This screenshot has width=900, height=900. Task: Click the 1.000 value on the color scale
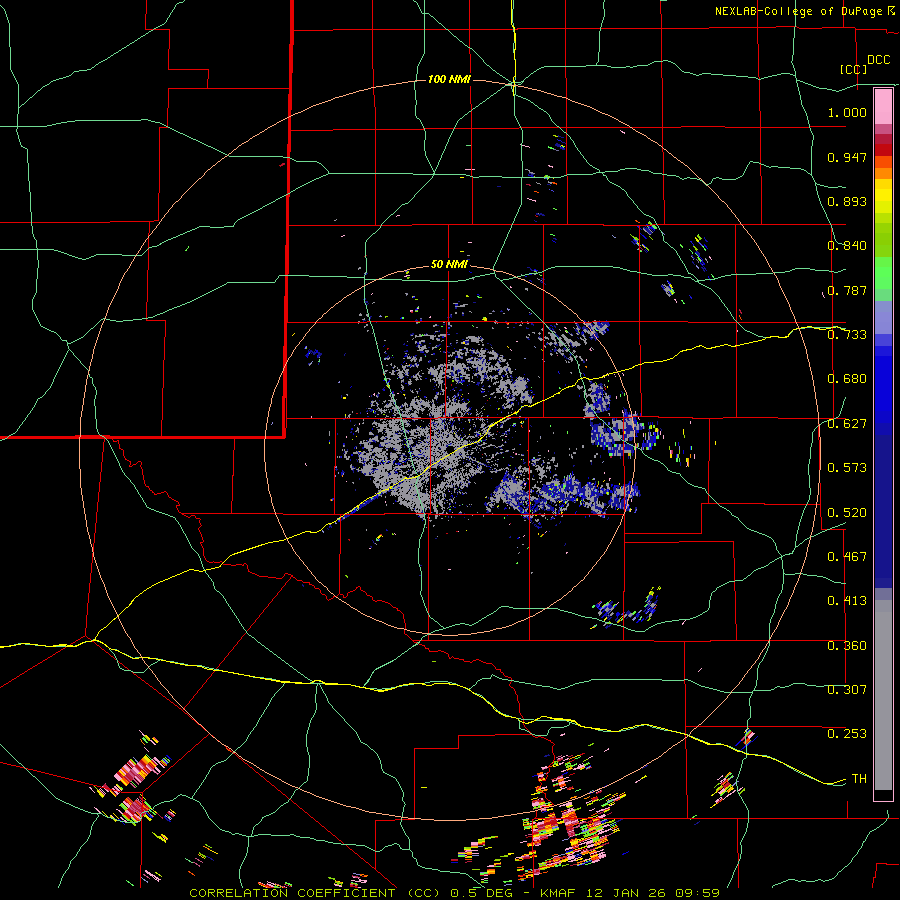(x=847, y=112)
